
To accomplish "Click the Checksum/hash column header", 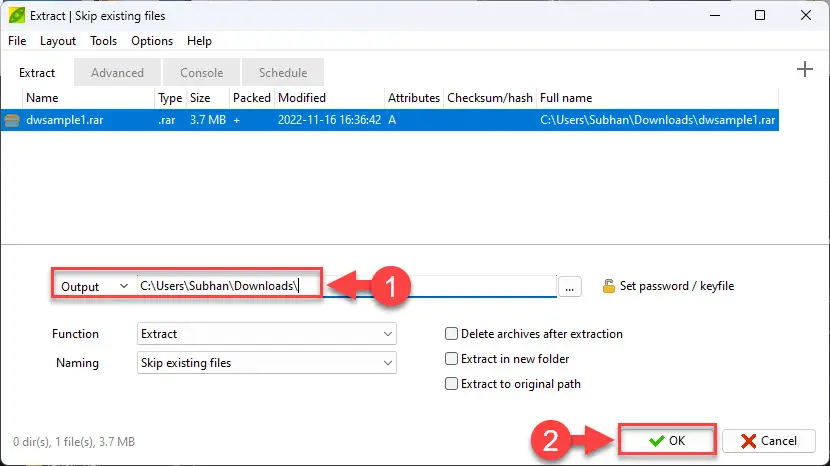I will [490, 98].
